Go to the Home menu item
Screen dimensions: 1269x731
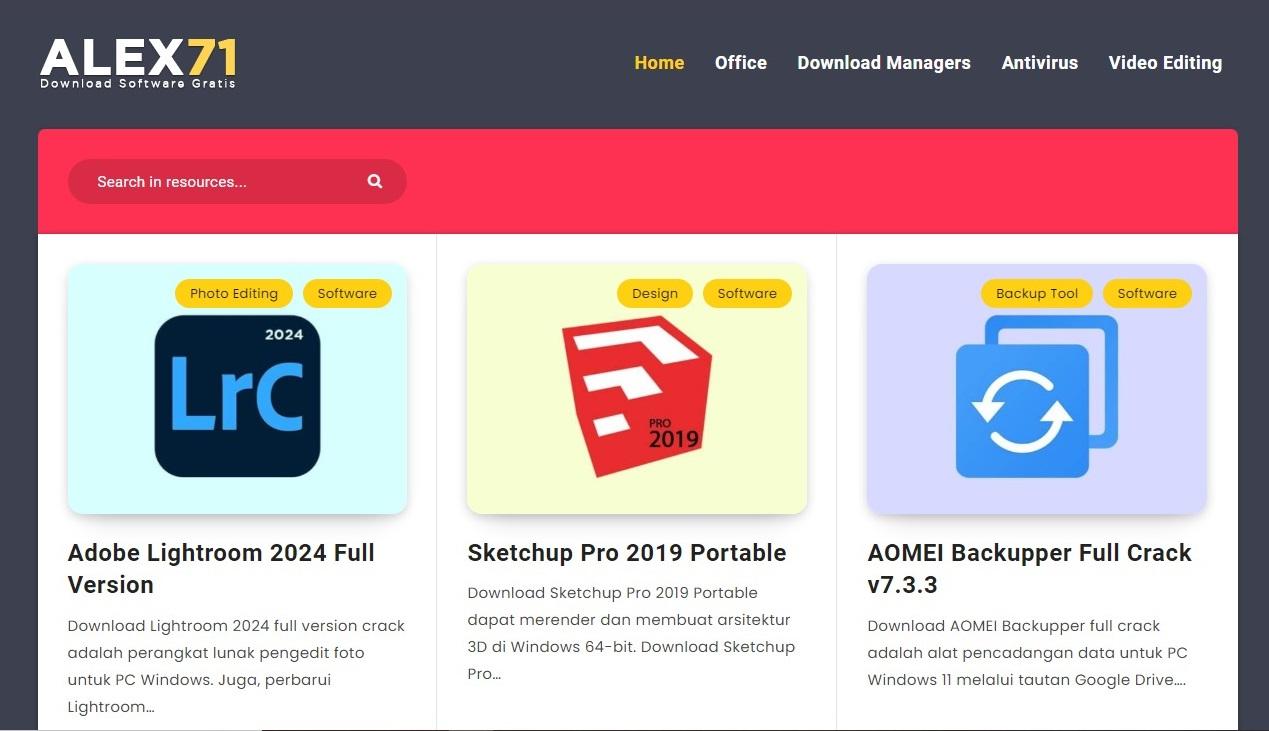pos(659,62)
